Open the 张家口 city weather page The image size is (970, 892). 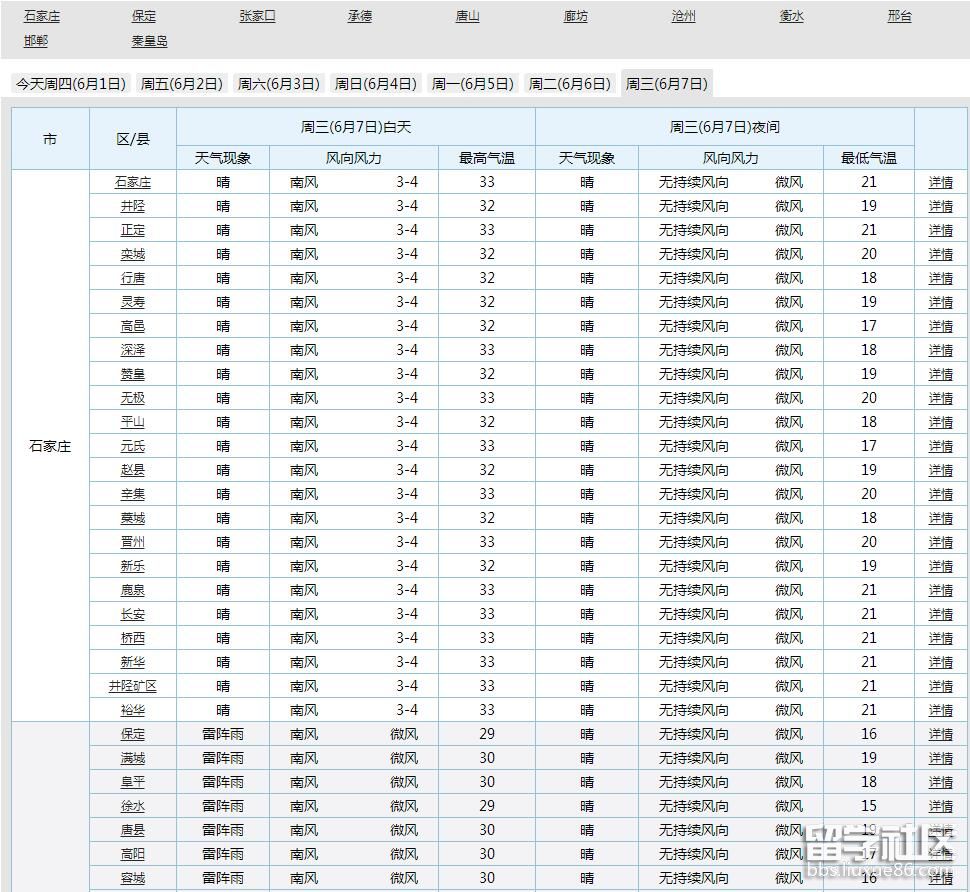point(257,17)
